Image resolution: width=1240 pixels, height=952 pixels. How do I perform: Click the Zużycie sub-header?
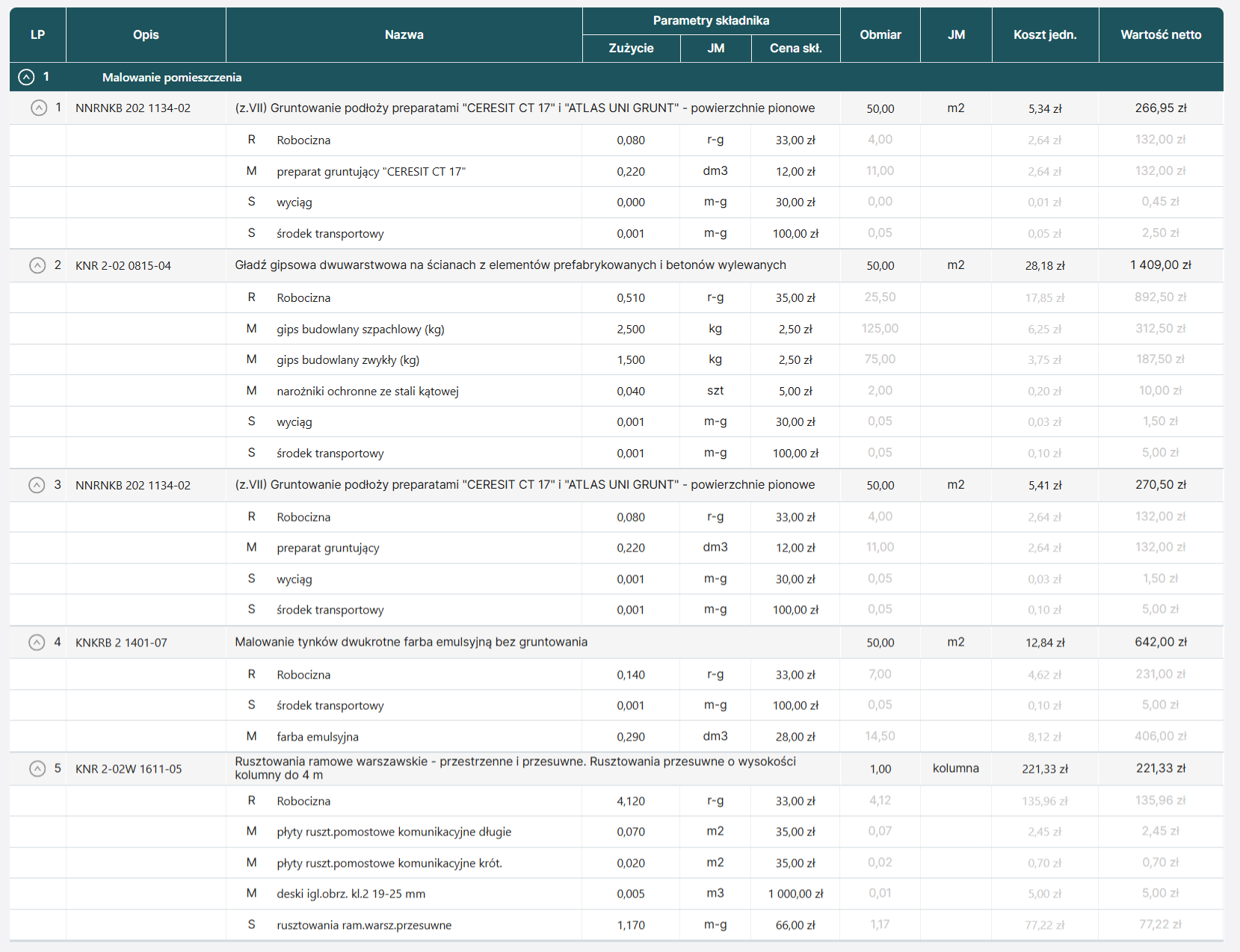pyautogui.click(x=631, y=48)
